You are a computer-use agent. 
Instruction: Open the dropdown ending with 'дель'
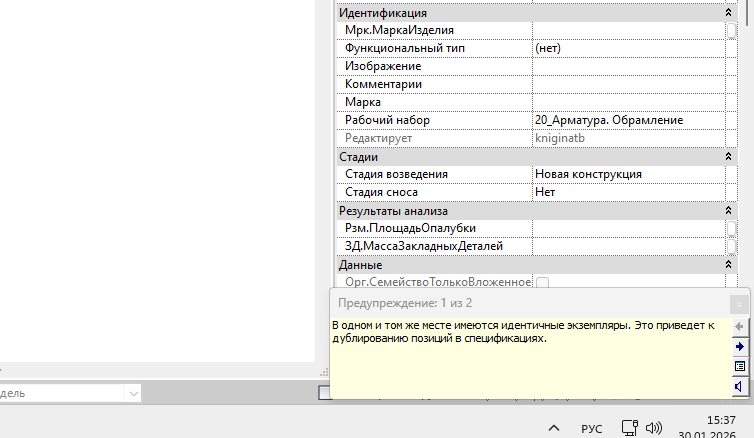(133, 394)
